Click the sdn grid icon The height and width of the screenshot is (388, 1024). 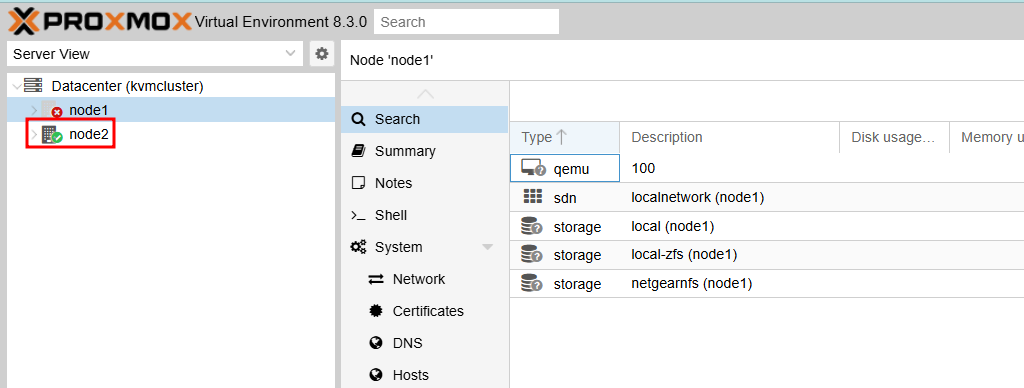coord(533,197)
